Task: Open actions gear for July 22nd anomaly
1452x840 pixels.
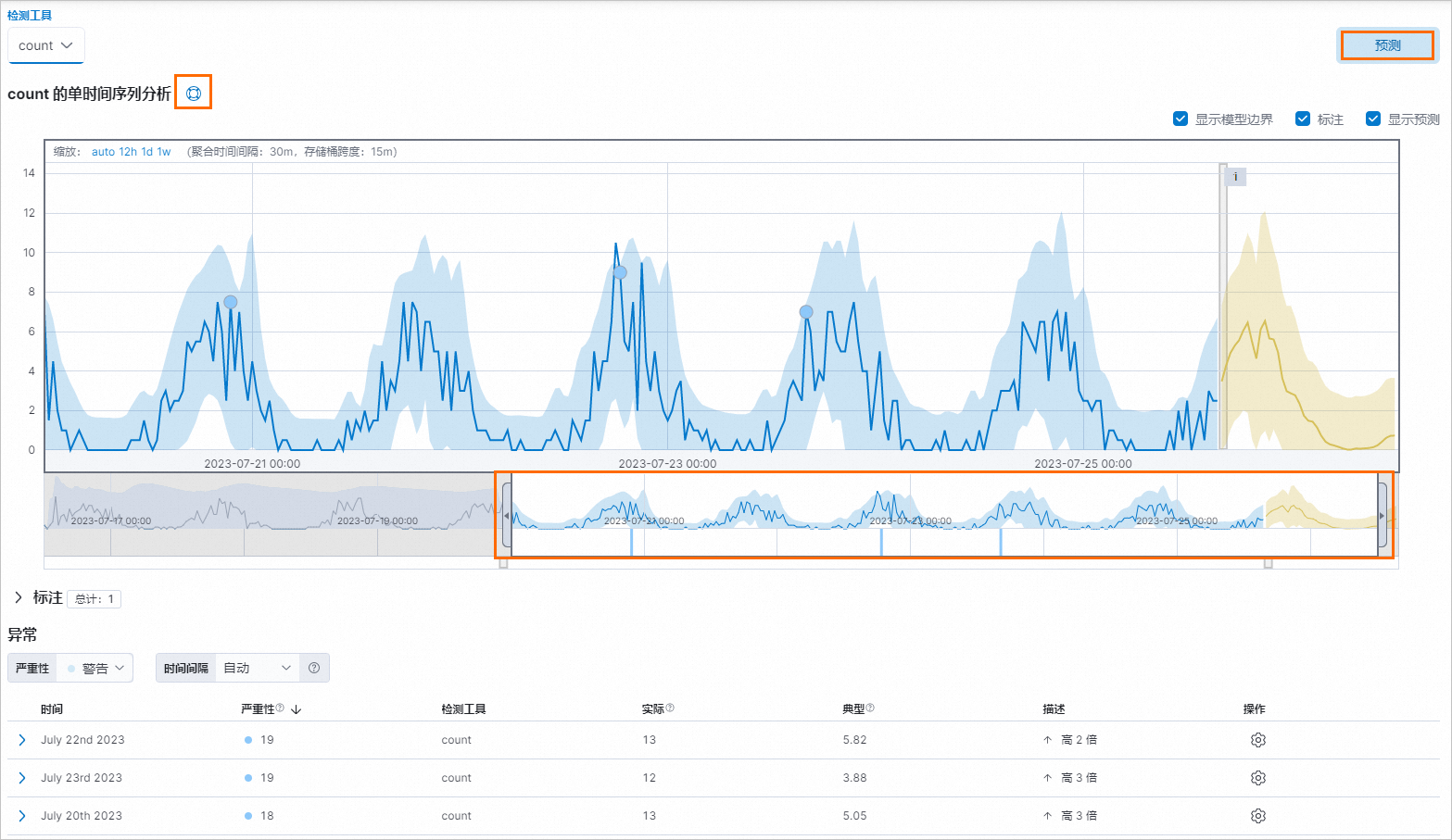Action: click(x=1257, y=740)
